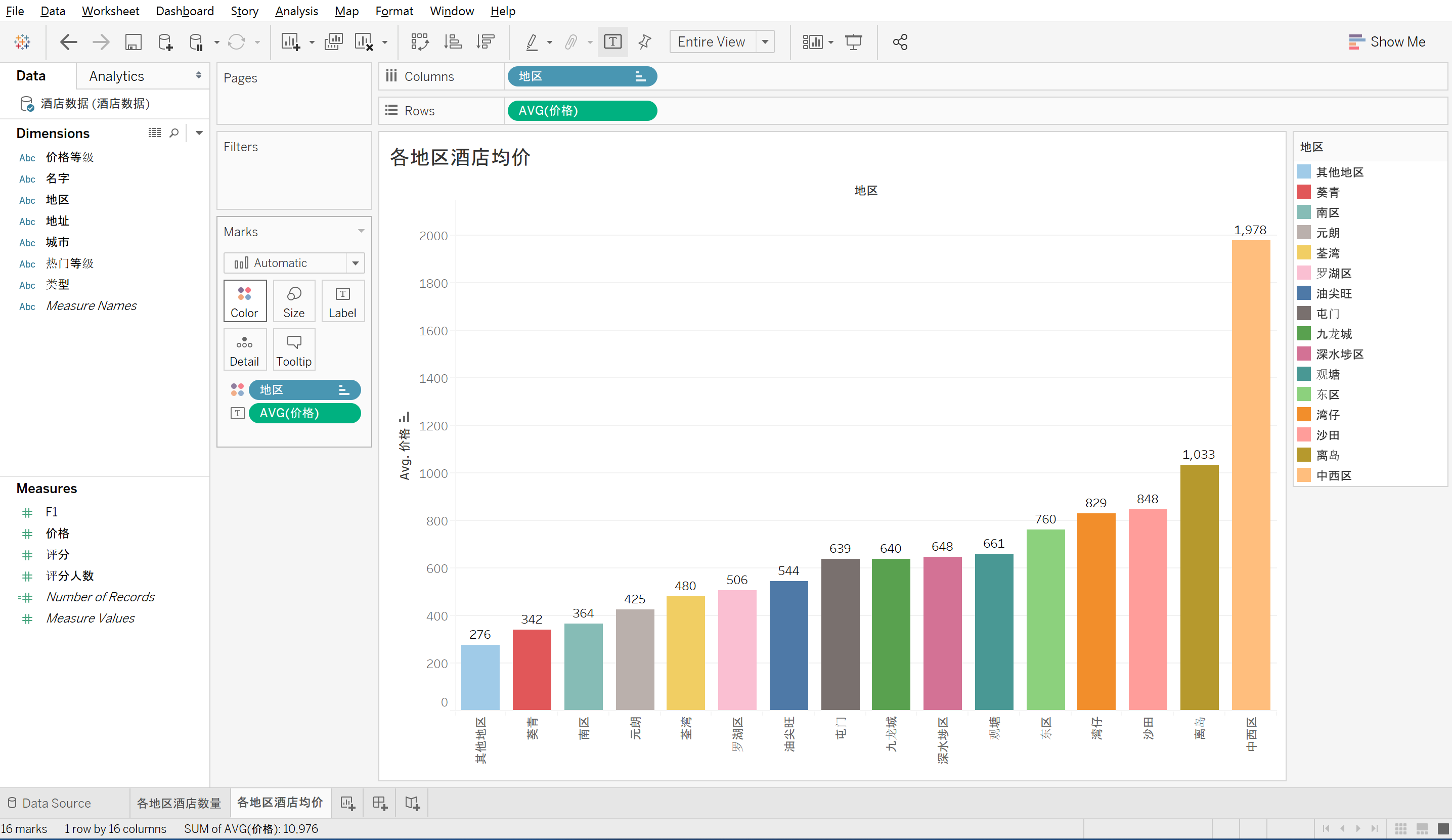Image resolution: width=1452 pixels, height=840 pixels.
Task: Click Sort Ascending toolbar icon
Action: pyautogui.click(x=453, y=42)
